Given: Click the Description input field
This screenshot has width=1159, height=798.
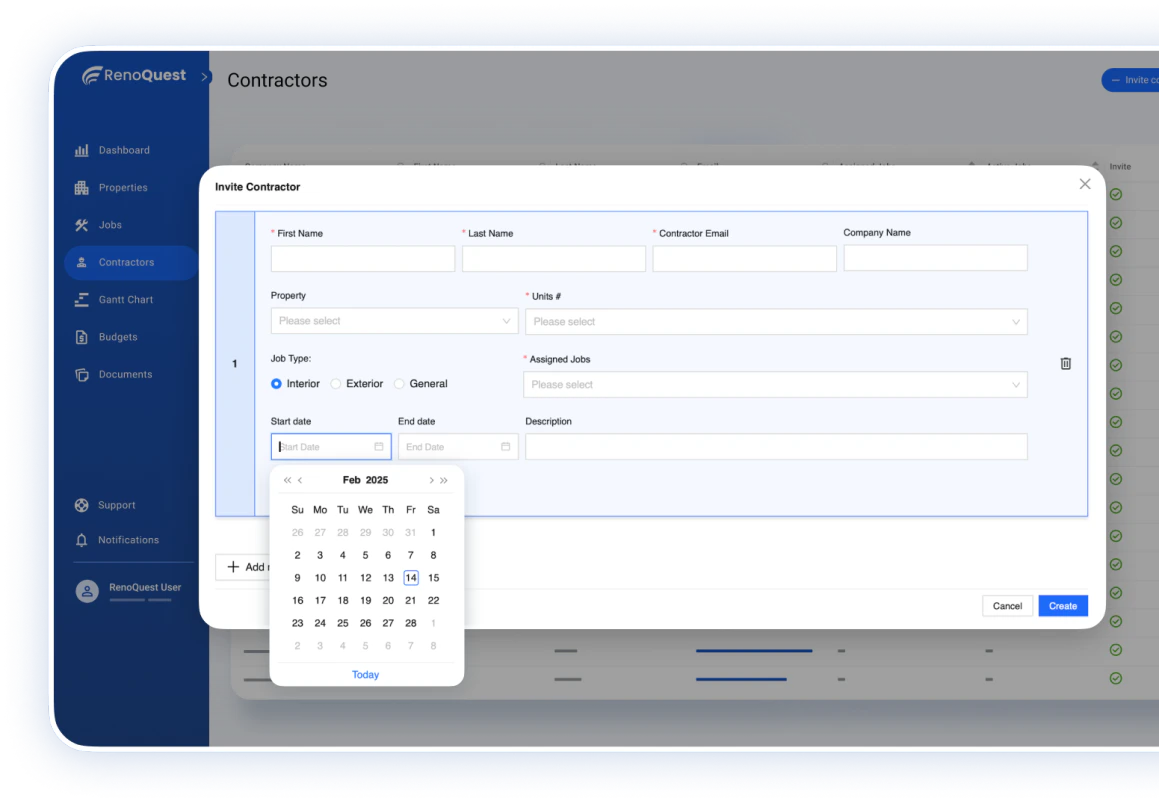Looking at the screenshot, I should click(776, 446).
